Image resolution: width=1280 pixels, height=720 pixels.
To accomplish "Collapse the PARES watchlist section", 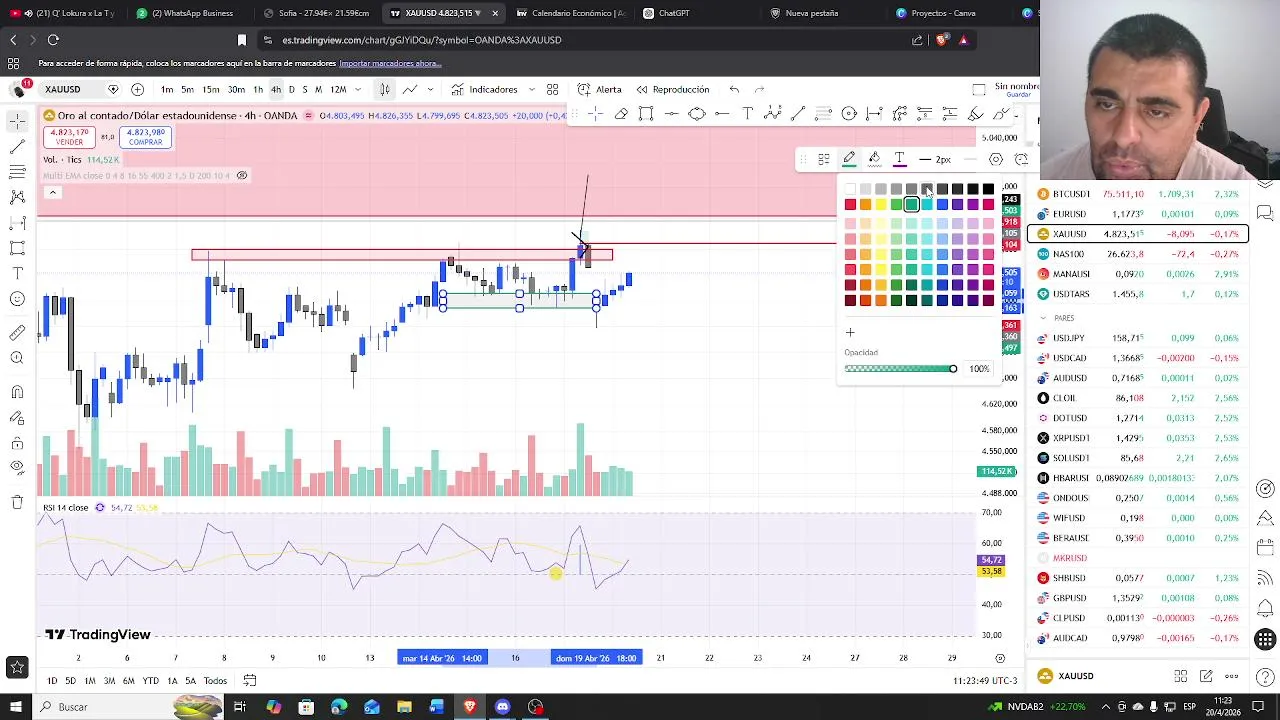I will click(x=1044, y=318).
